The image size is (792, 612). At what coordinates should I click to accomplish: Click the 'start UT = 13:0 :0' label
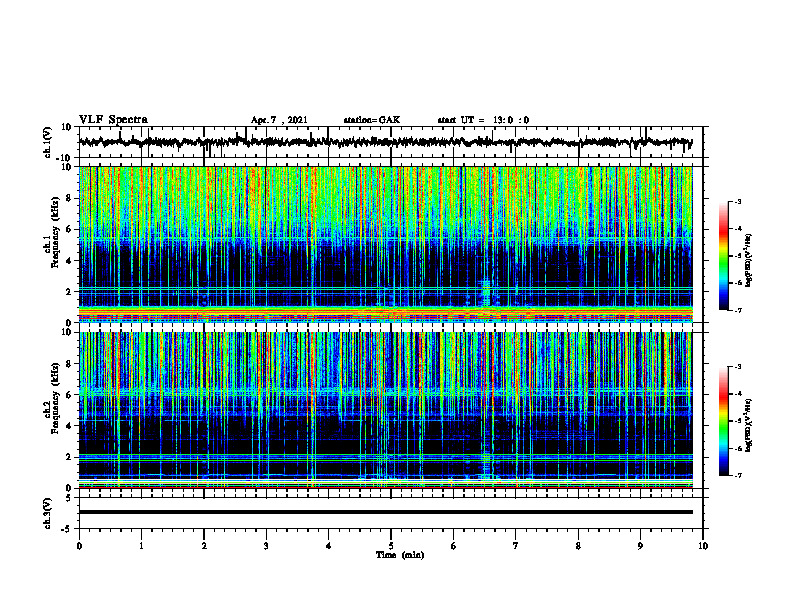pyautogui.click(x=483, y=120)
